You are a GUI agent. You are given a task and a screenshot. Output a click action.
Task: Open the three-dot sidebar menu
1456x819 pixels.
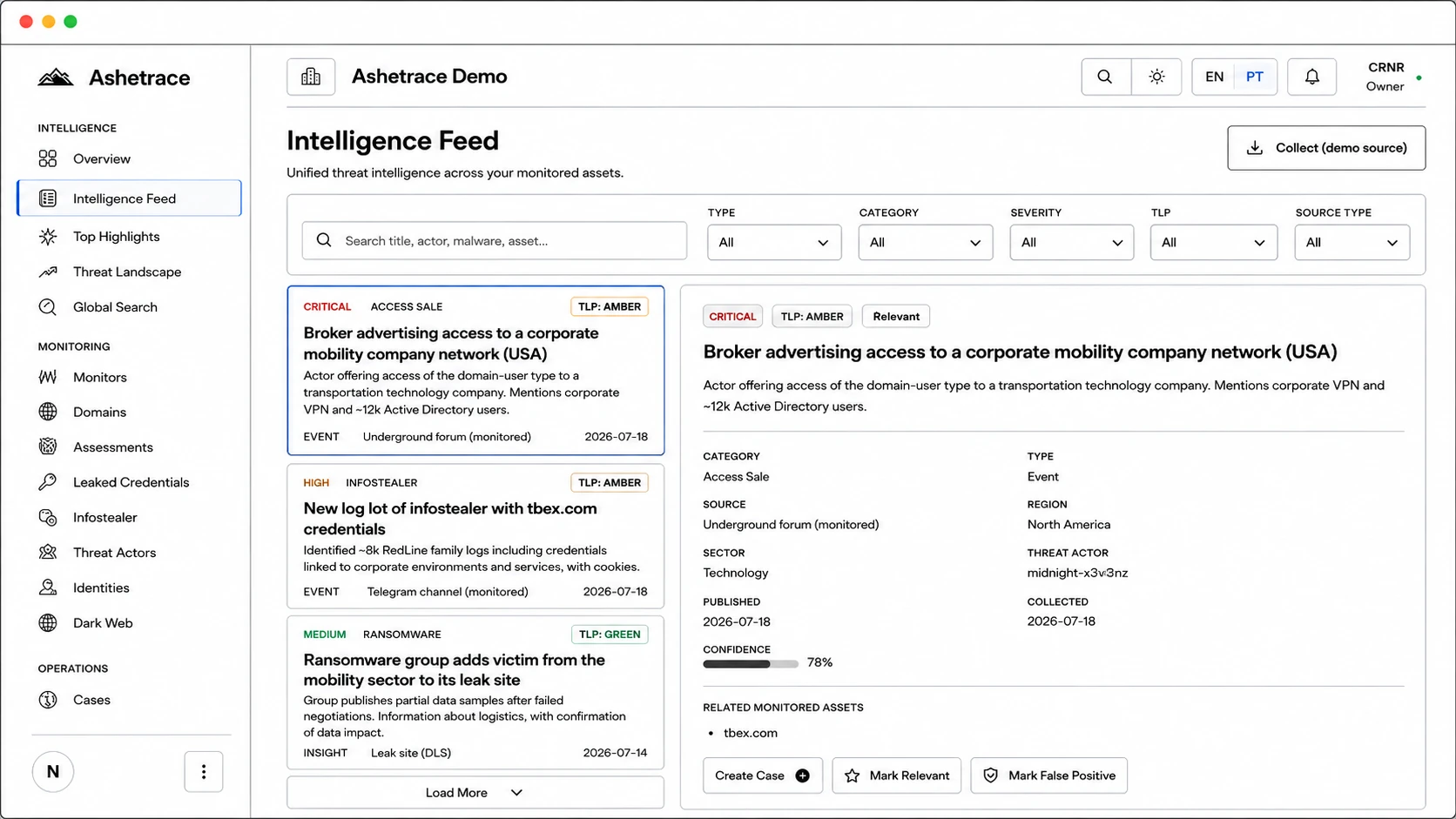(204, 772)
